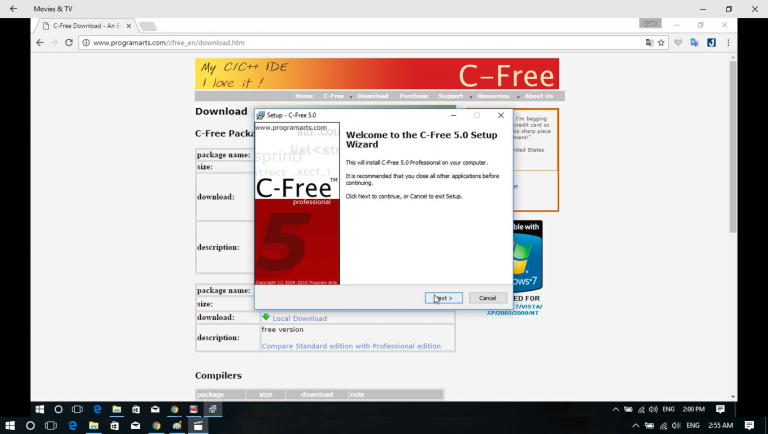Click the Chrome forward navigation arrow
768x434 pixels.
pyautogui.click(x=54, y=43)
